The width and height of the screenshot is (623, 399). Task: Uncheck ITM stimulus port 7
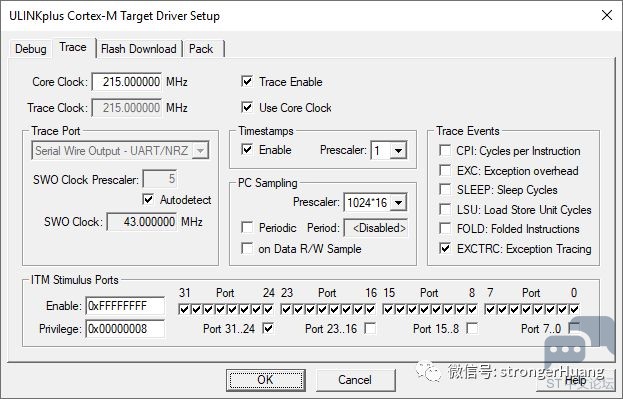pos(490,309)
